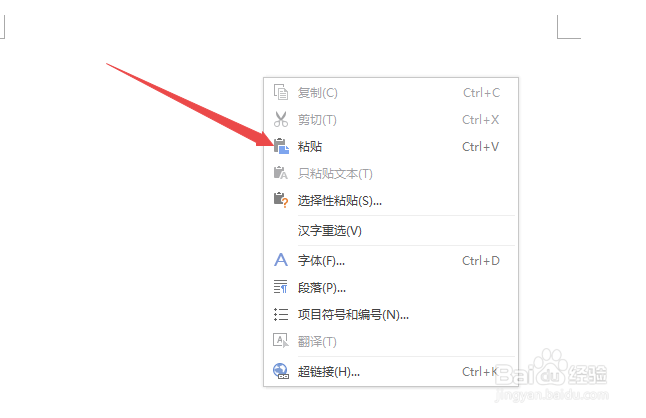Click the Translate icon

point(281,341)
